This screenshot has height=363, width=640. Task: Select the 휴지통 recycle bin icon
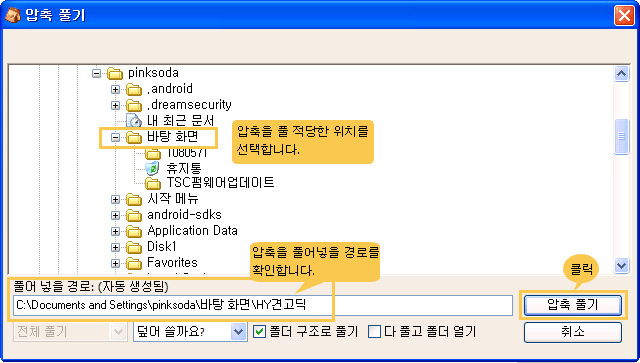[153, 168]
